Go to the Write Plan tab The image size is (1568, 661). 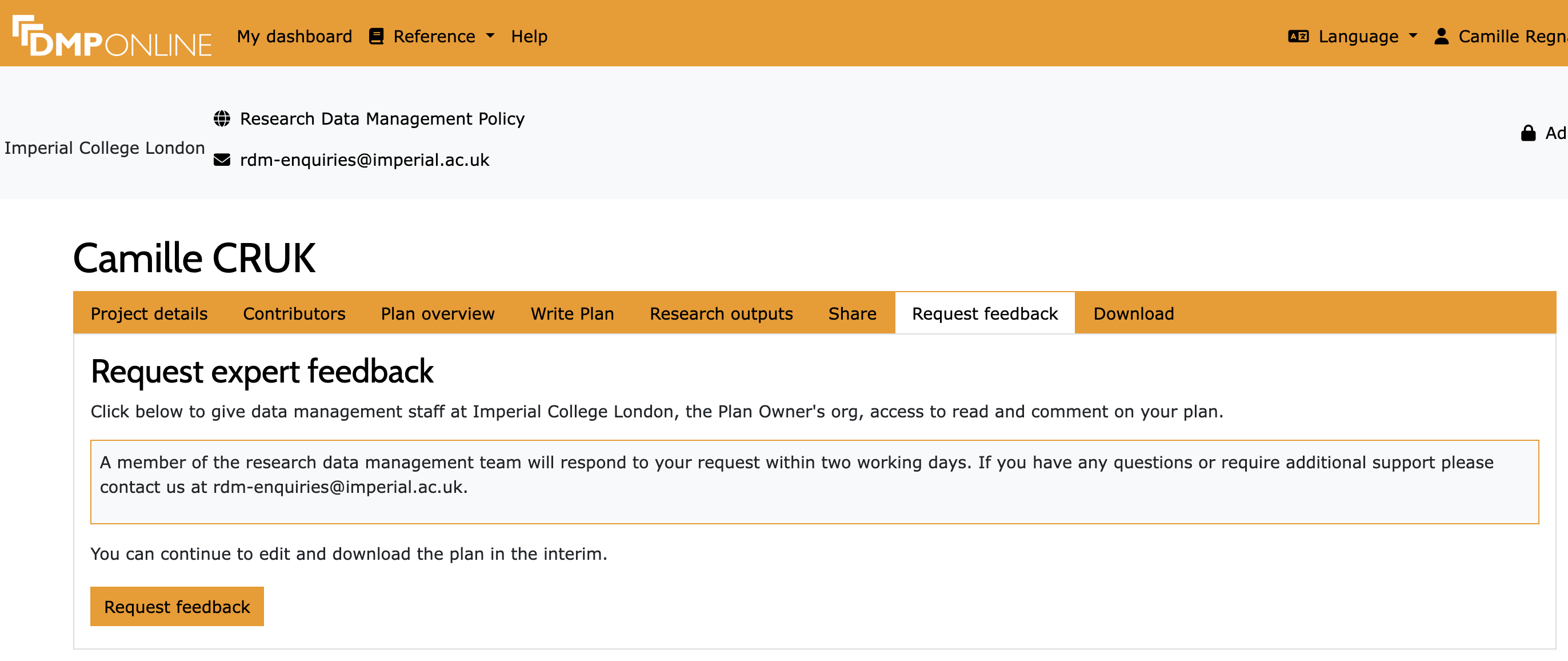[x=571, y=313]
